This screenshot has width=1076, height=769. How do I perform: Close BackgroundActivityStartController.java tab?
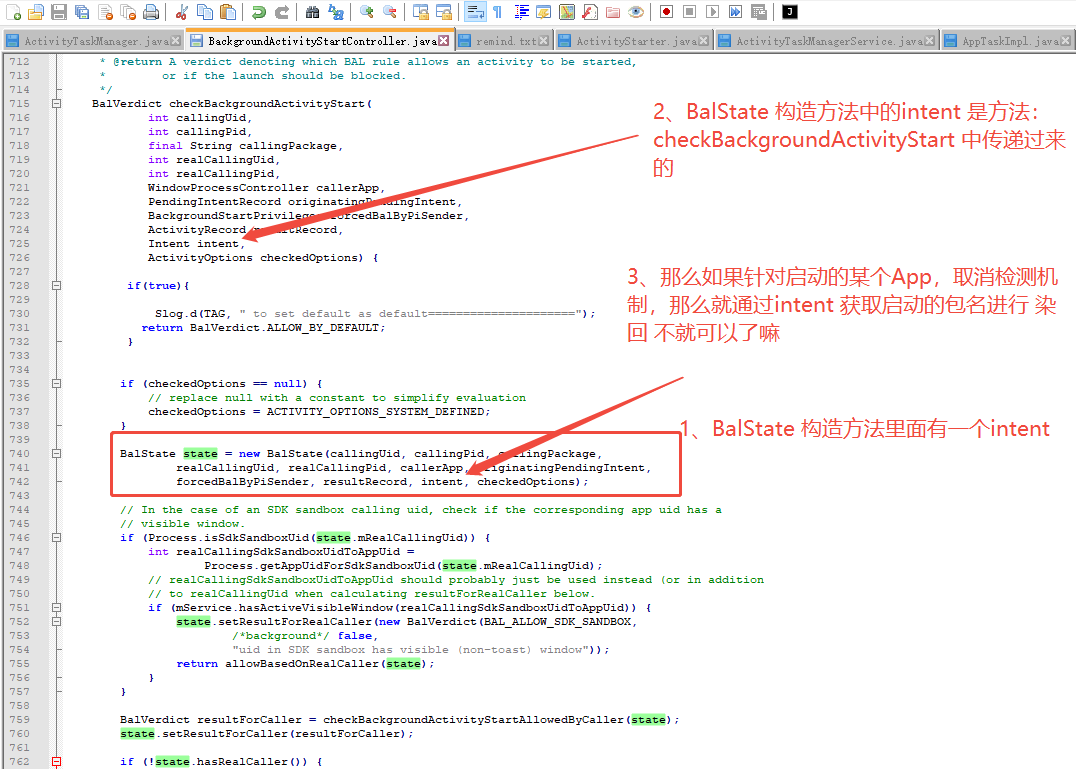click(443, 41)
